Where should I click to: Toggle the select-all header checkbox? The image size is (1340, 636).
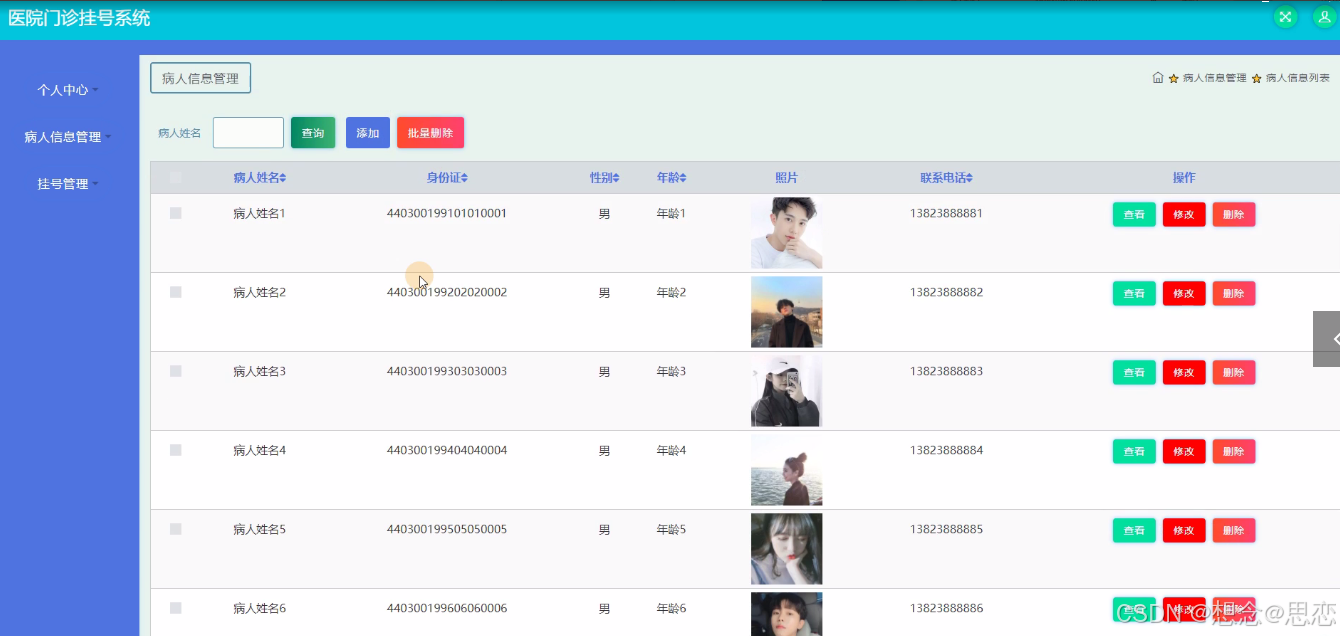(176, 178)
